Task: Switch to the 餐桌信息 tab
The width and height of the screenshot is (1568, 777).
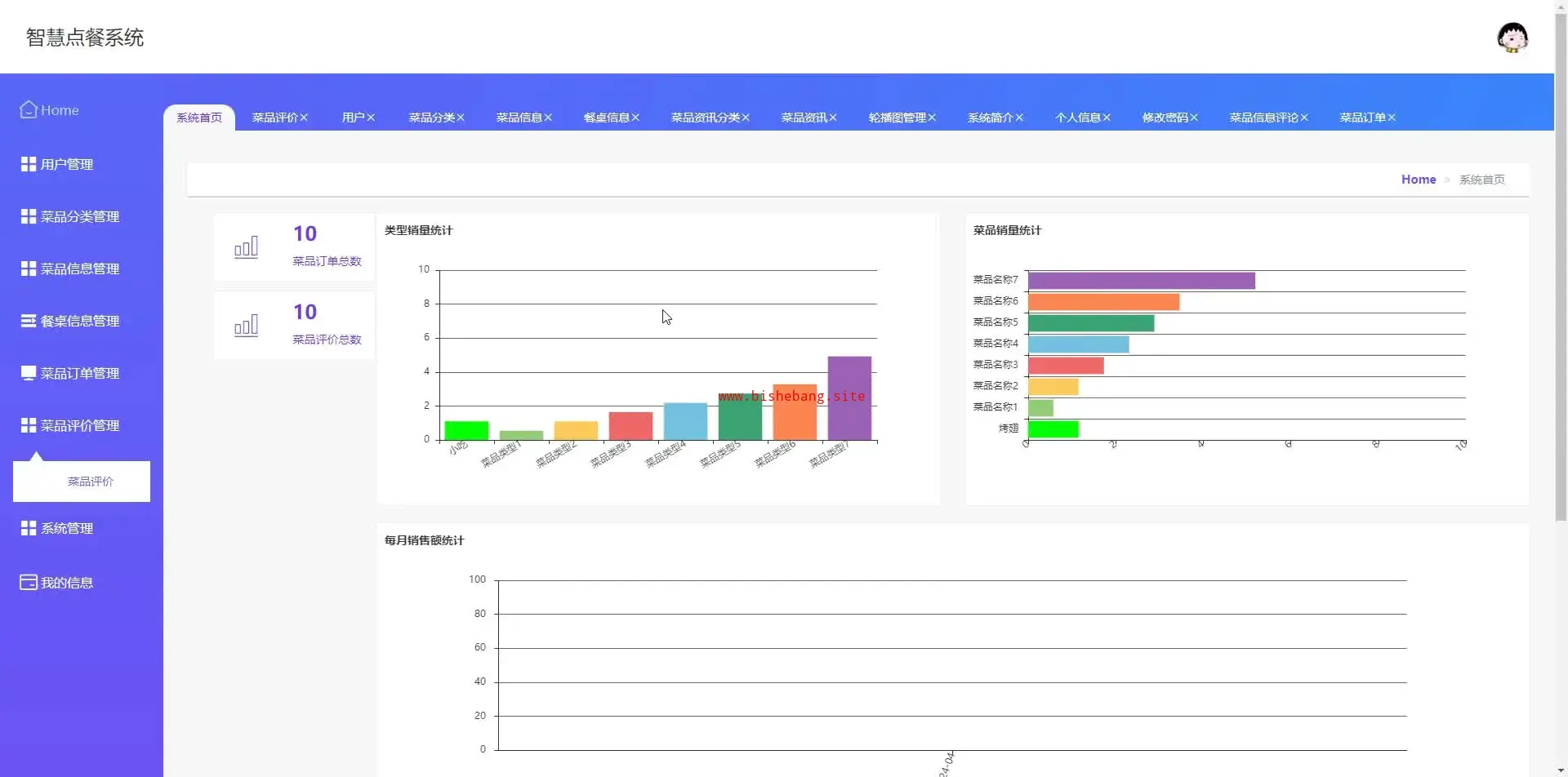Action: (x=607, y=118)
